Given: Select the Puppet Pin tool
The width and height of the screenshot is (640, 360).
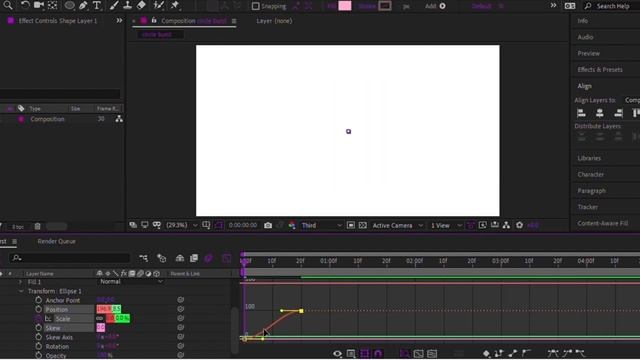Looking at the screenshot, I should [x=175, y=5].
